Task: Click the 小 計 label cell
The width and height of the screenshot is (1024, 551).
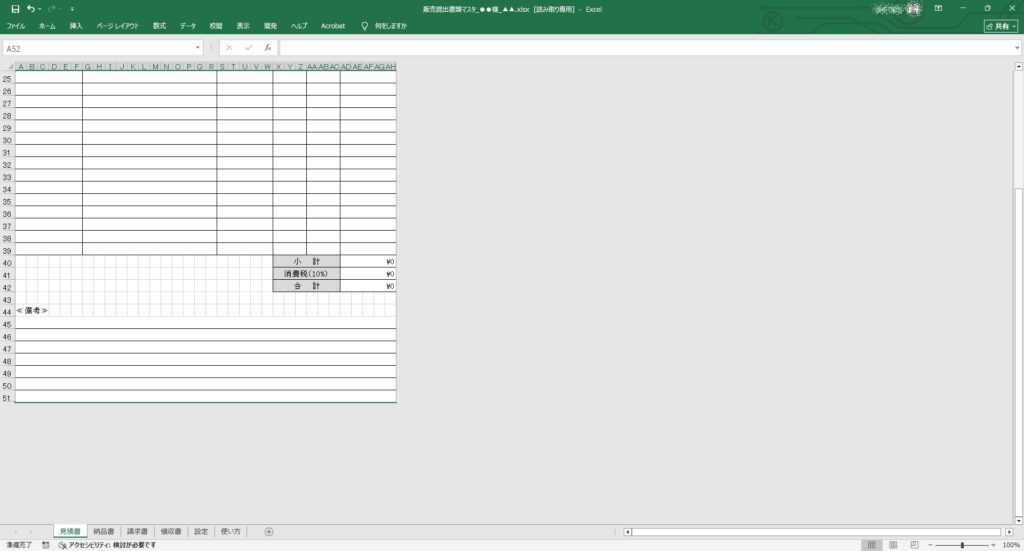Action: click(306, 261)
